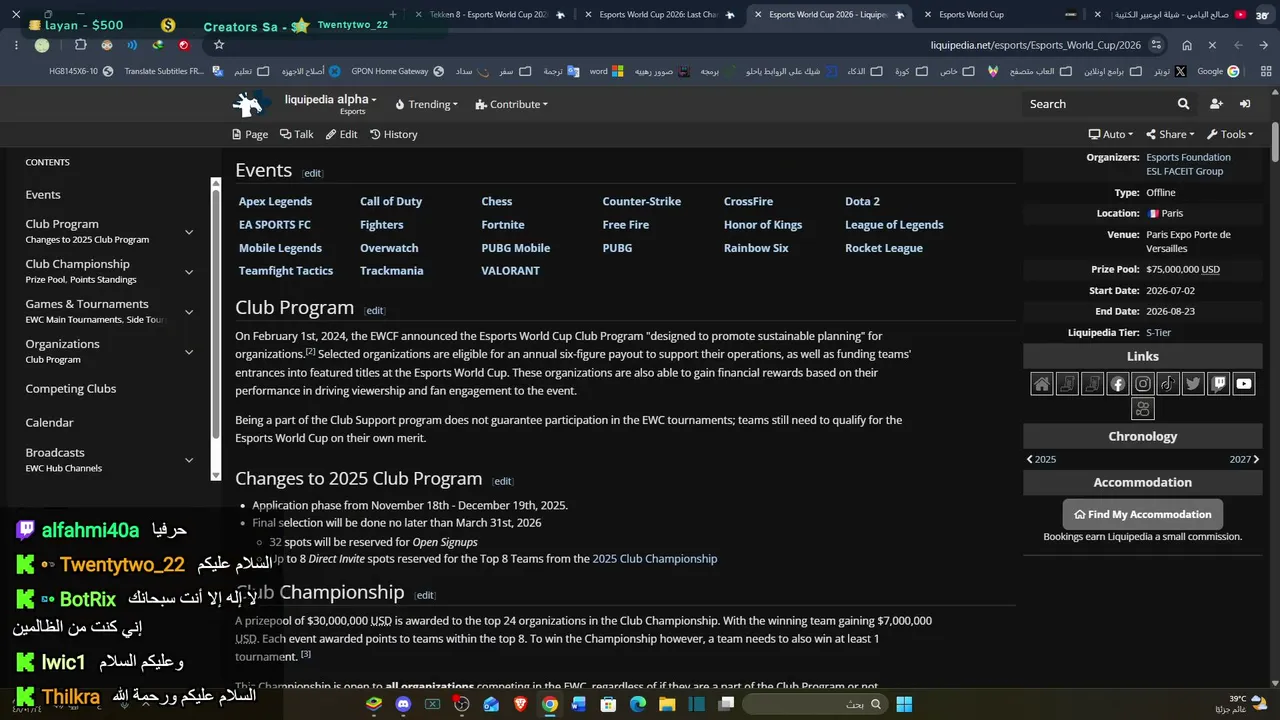Switch to the Last Chance browser tab
1280x720 pixels.
point(658,15)
